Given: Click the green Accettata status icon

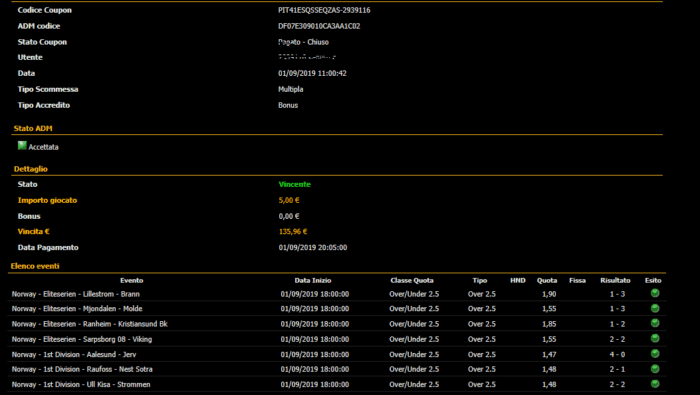Looking at the screenshot, I should [x=22, y=146].
